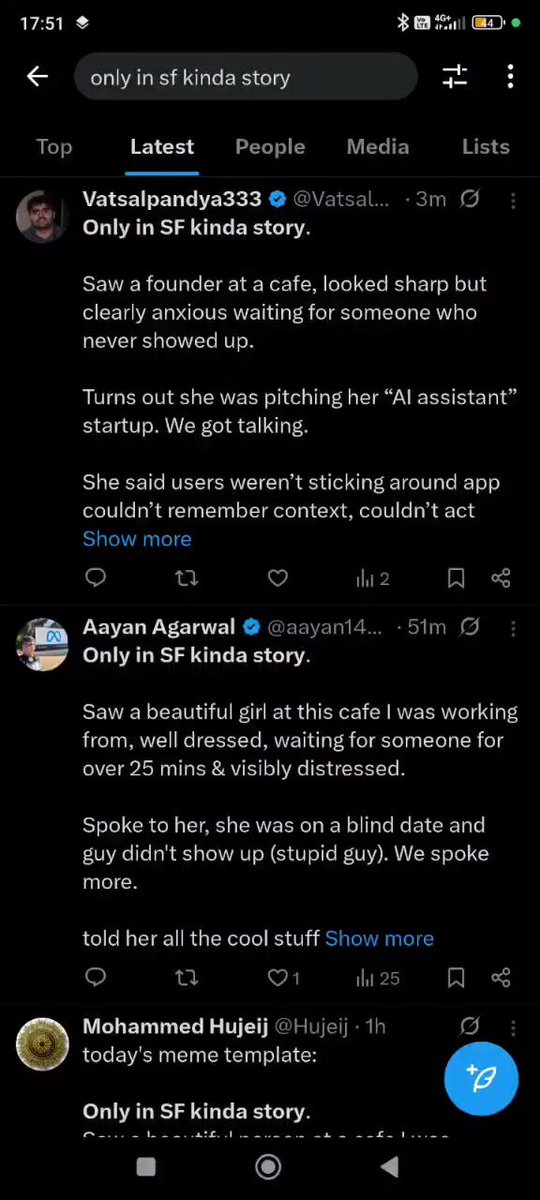Compose new post with floating button
Screen dimensions: 540x1200
481,1078
